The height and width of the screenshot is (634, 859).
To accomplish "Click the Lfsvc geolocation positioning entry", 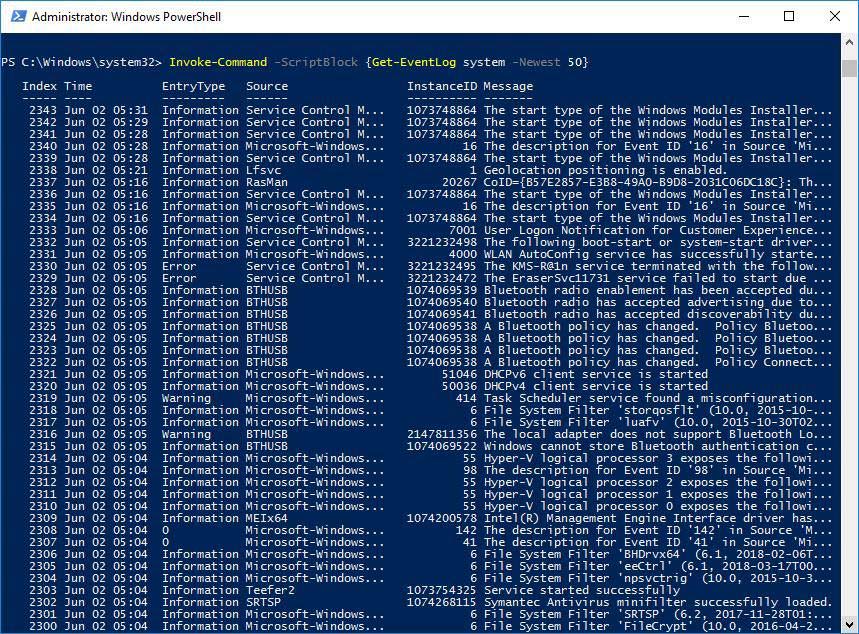I will 400,170.
